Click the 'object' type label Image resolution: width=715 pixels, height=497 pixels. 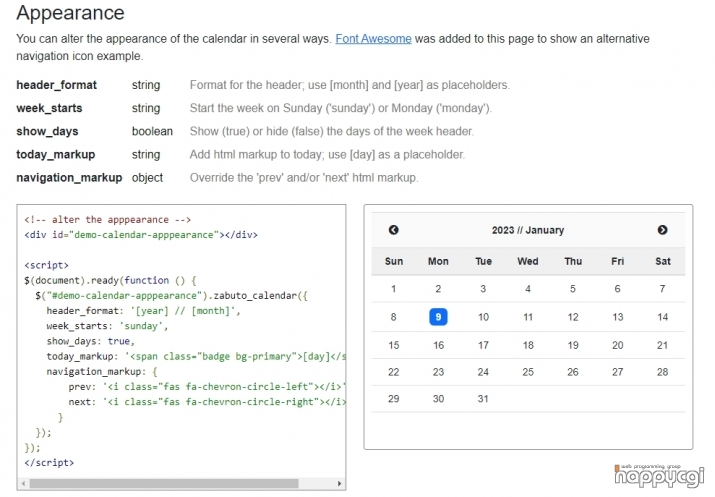coord(147,178)
